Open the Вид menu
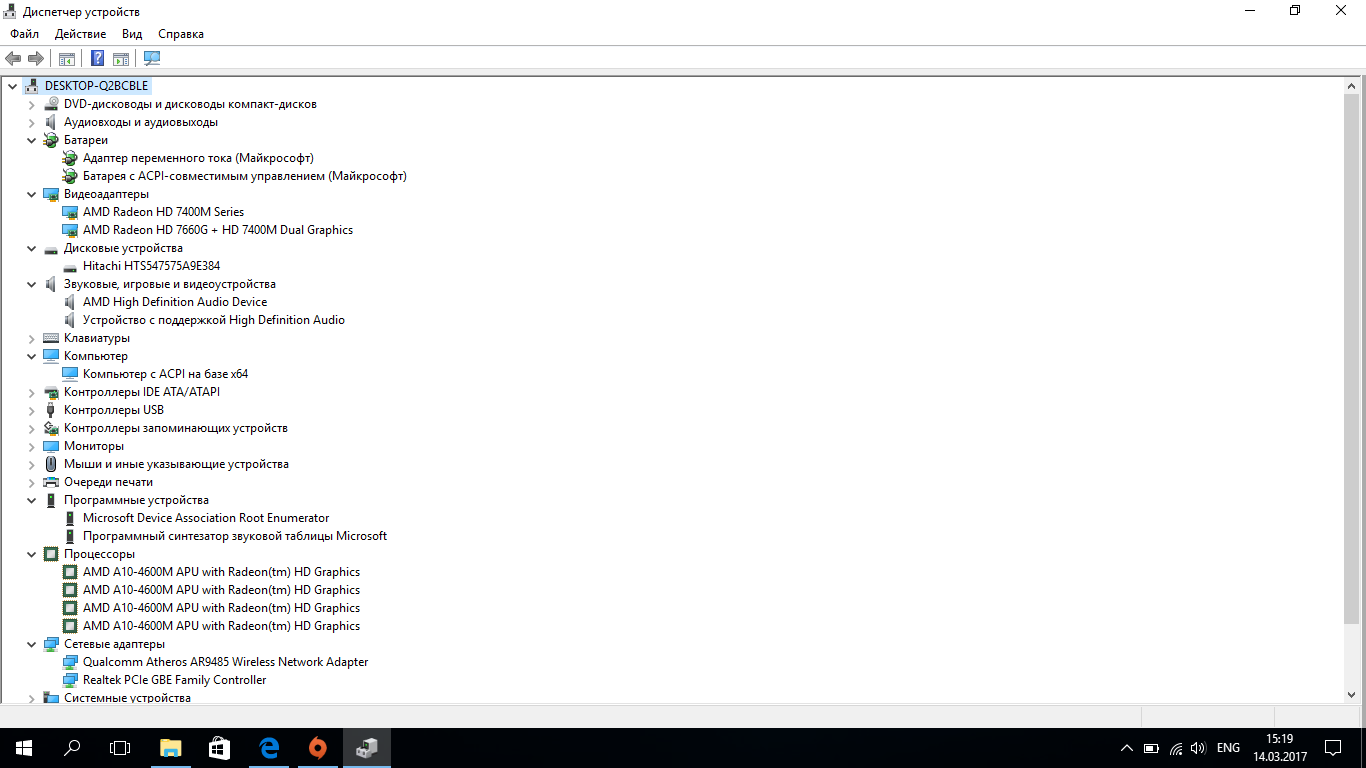Viewport: 1366px width, 768px height. coord(132,34)
